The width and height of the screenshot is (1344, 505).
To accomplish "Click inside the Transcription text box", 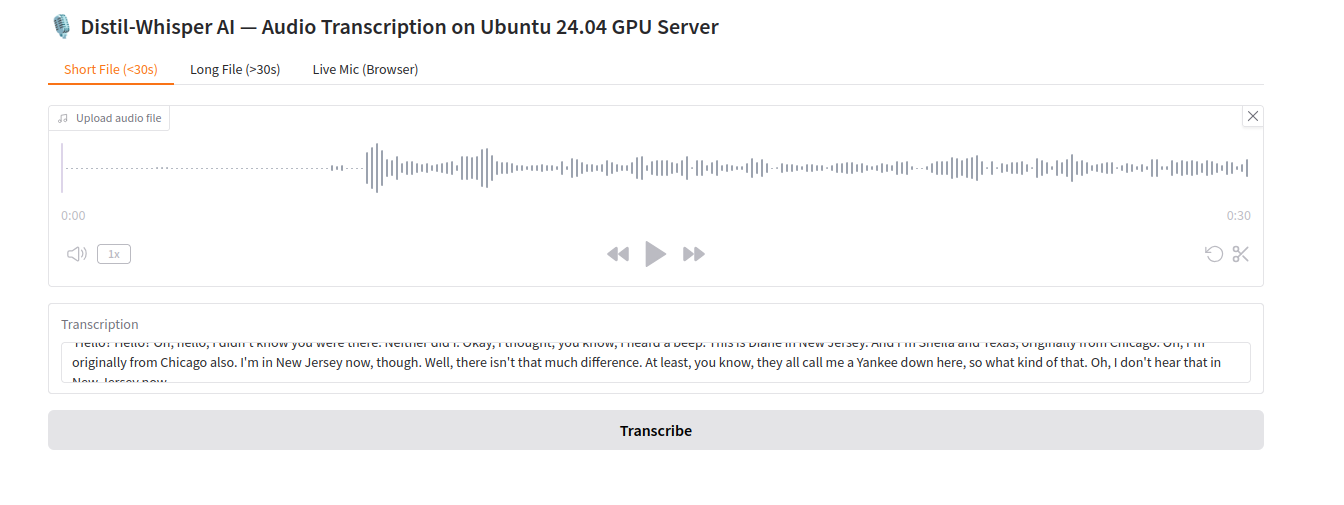I will pos(655,362).
